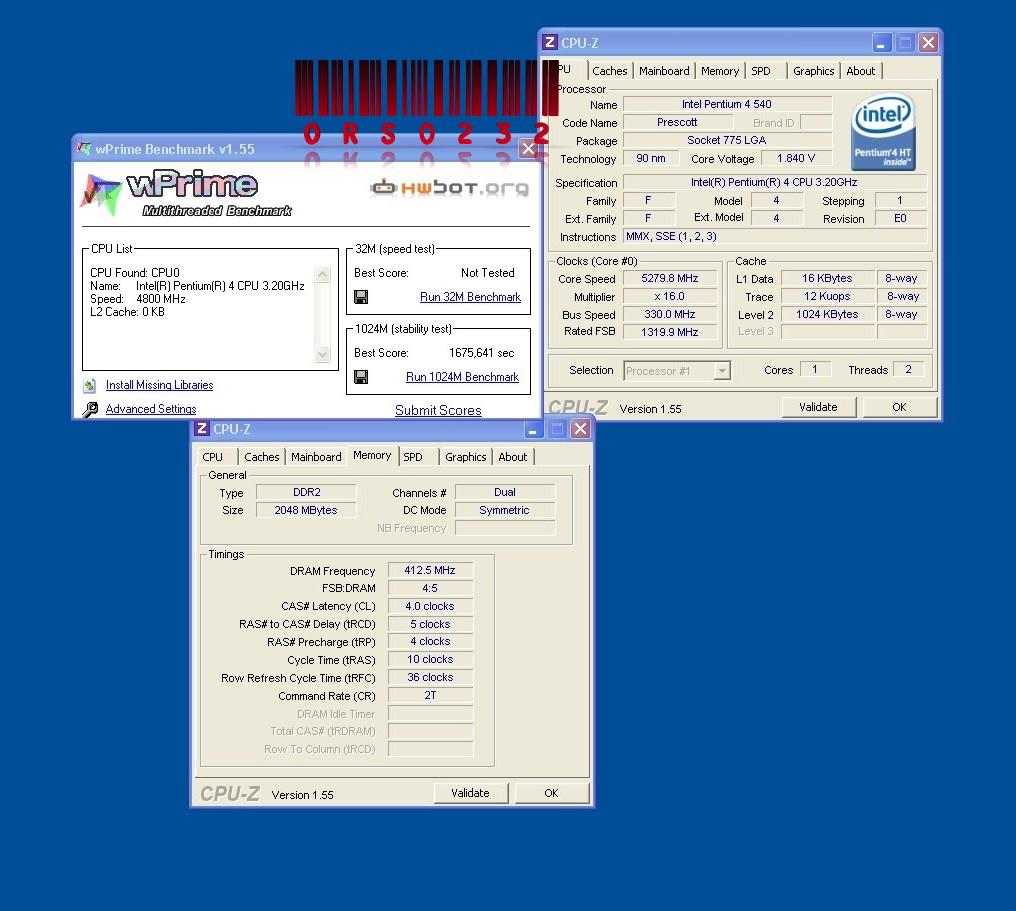
Task: Click the 1024M benchmark save floppy icon
Action: 361,377
